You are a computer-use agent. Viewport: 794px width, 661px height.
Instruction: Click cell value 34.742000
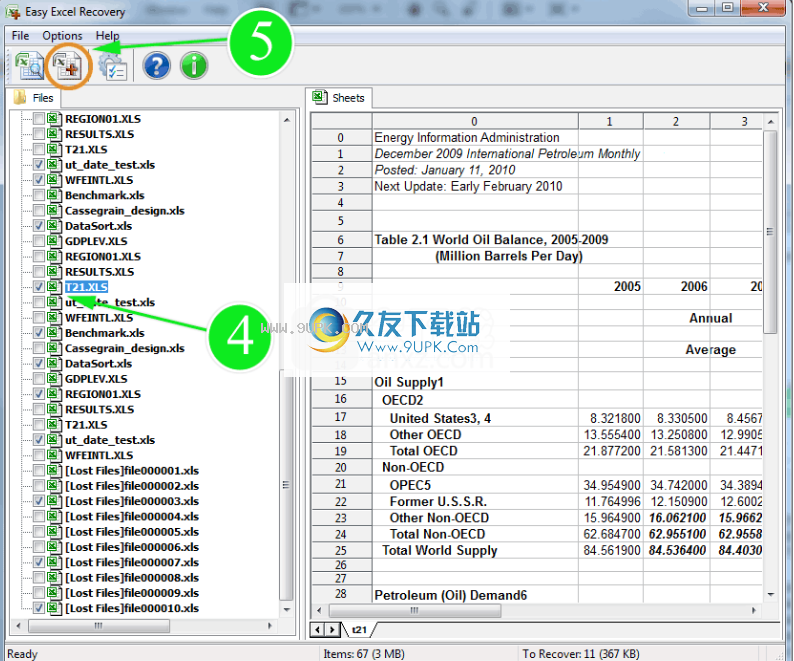click(x=679, y=485)
